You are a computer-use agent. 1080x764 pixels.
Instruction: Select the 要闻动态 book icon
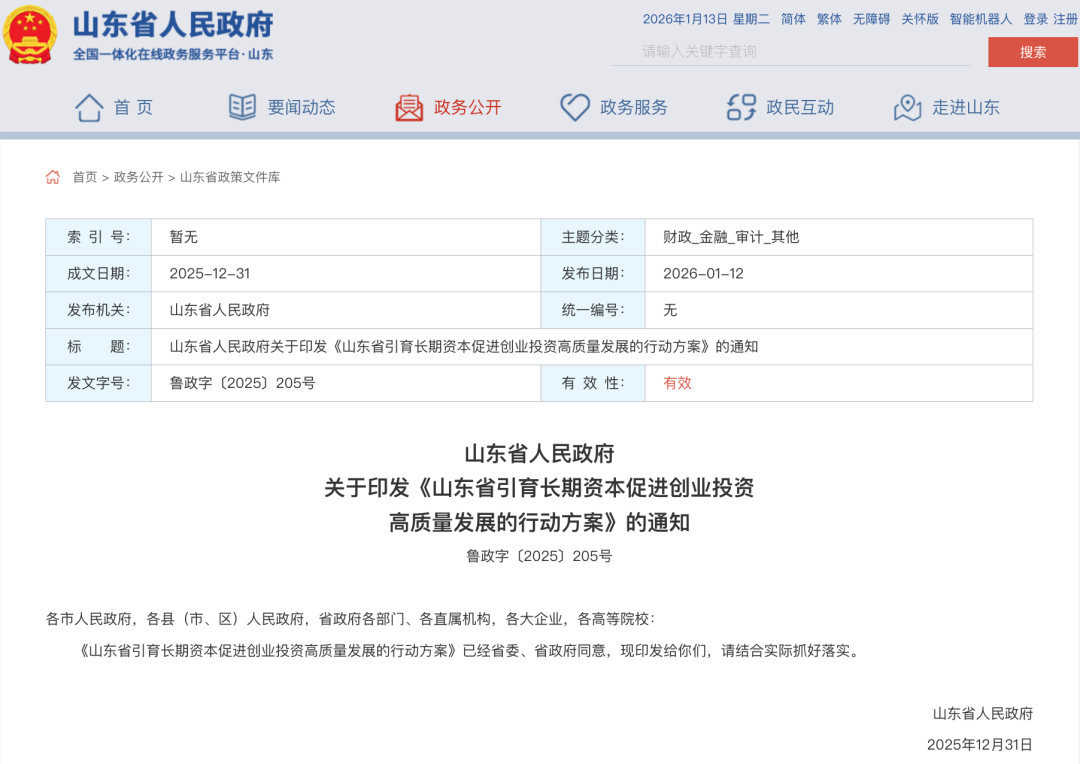(240, 107)
